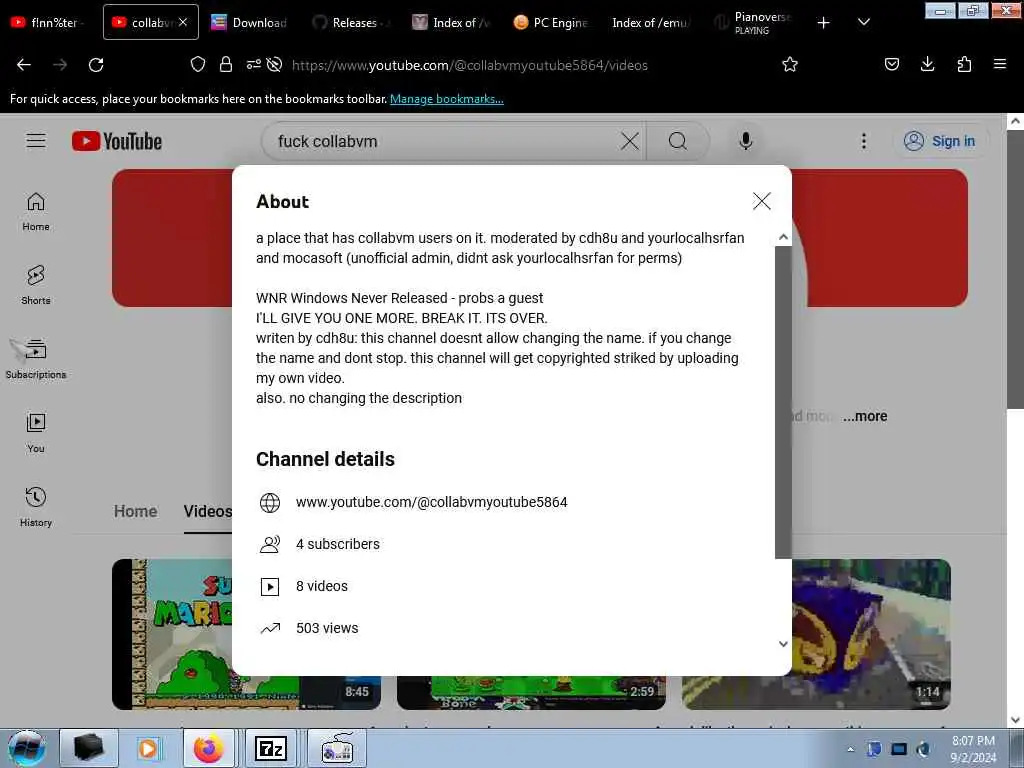Viewport: 1024px width, 768px height.
Task: Open 7-Zip from the taskbar
Action: [270, 748]
